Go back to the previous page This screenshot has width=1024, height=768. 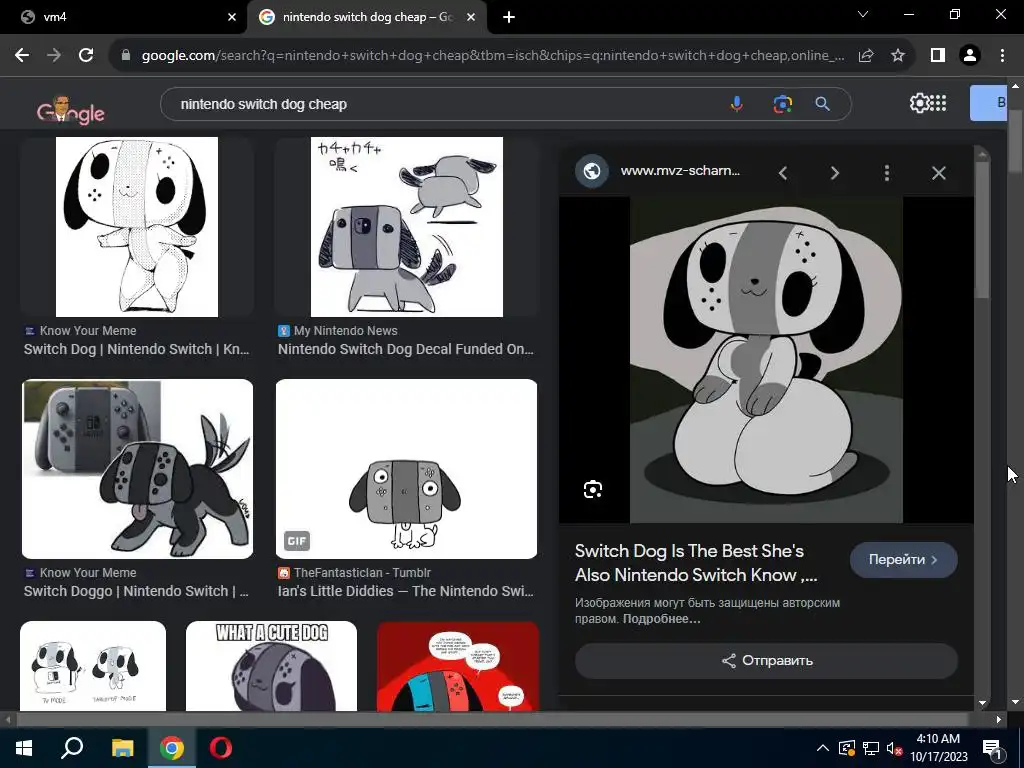(x=22, y=56)
